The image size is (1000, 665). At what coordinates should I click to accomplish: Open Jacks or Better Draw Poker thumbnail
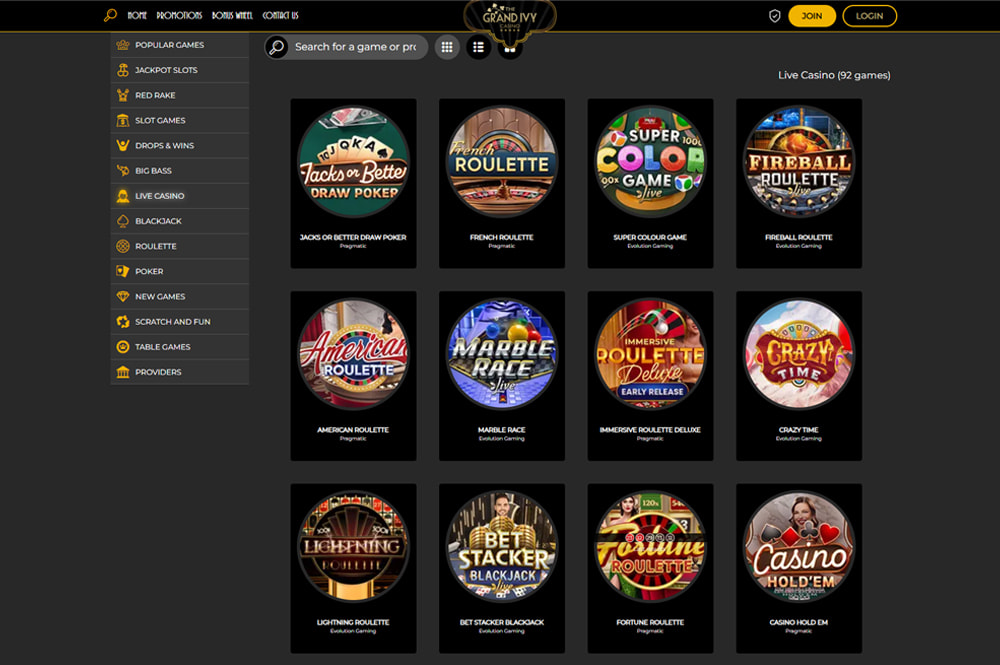[353, 162]
